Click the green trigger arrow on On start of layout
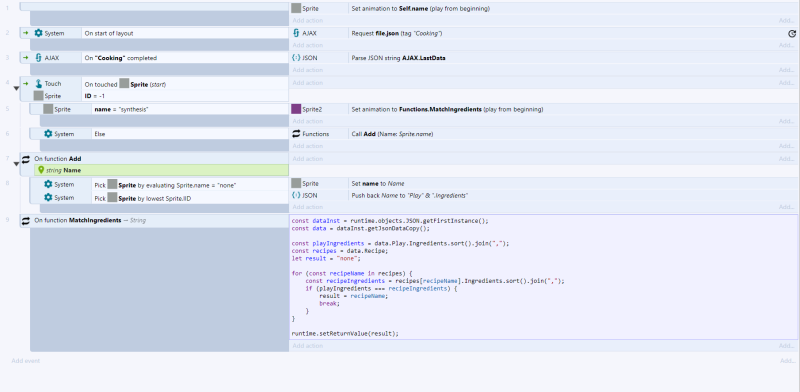Screen dimensions: 800x392 tap(26, 33)
